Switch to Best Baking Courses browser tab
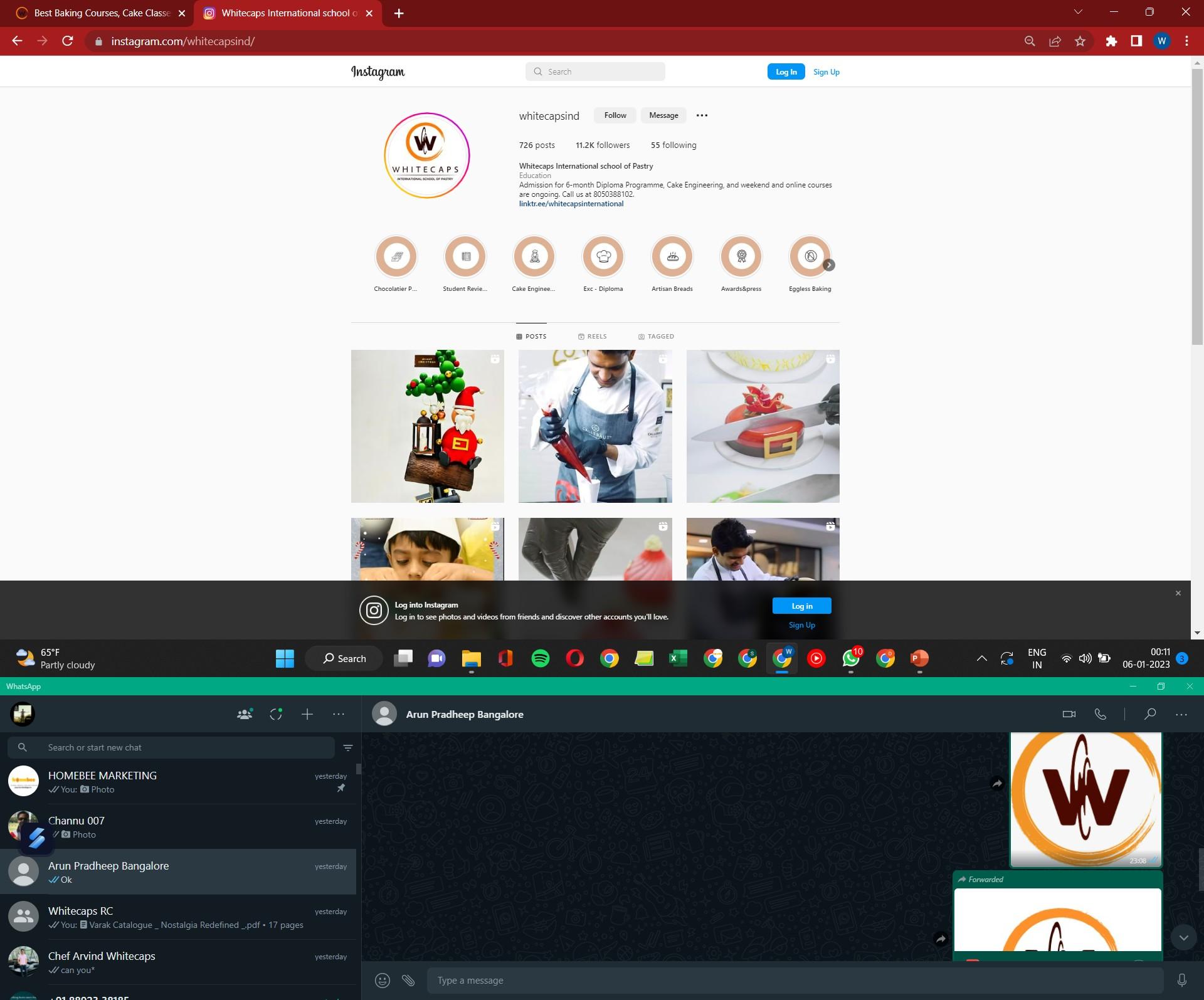Screen dimensions: 1204x1000 pyautogui.click(x=100, y=13)
